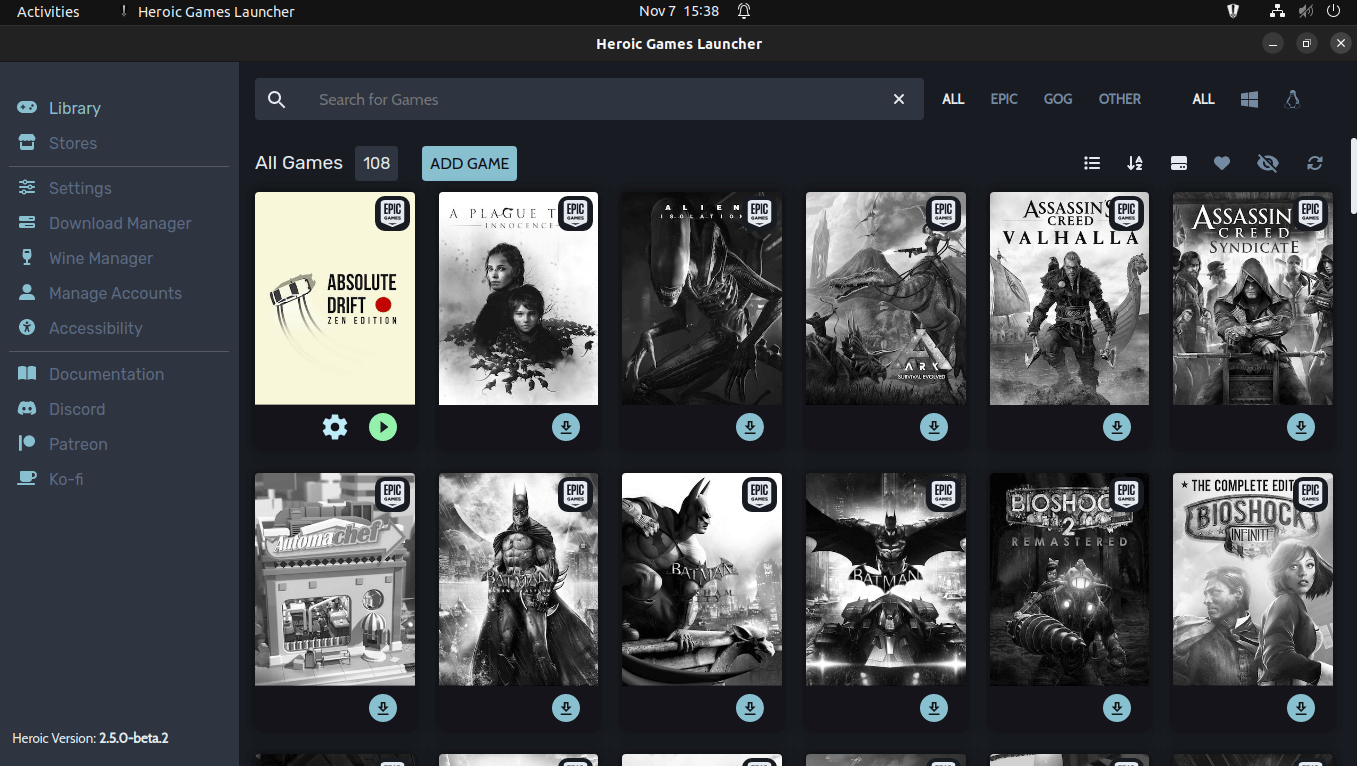1357x766 pixels.
Task: Click the ADD GAME button
Action: coord(468,163)
